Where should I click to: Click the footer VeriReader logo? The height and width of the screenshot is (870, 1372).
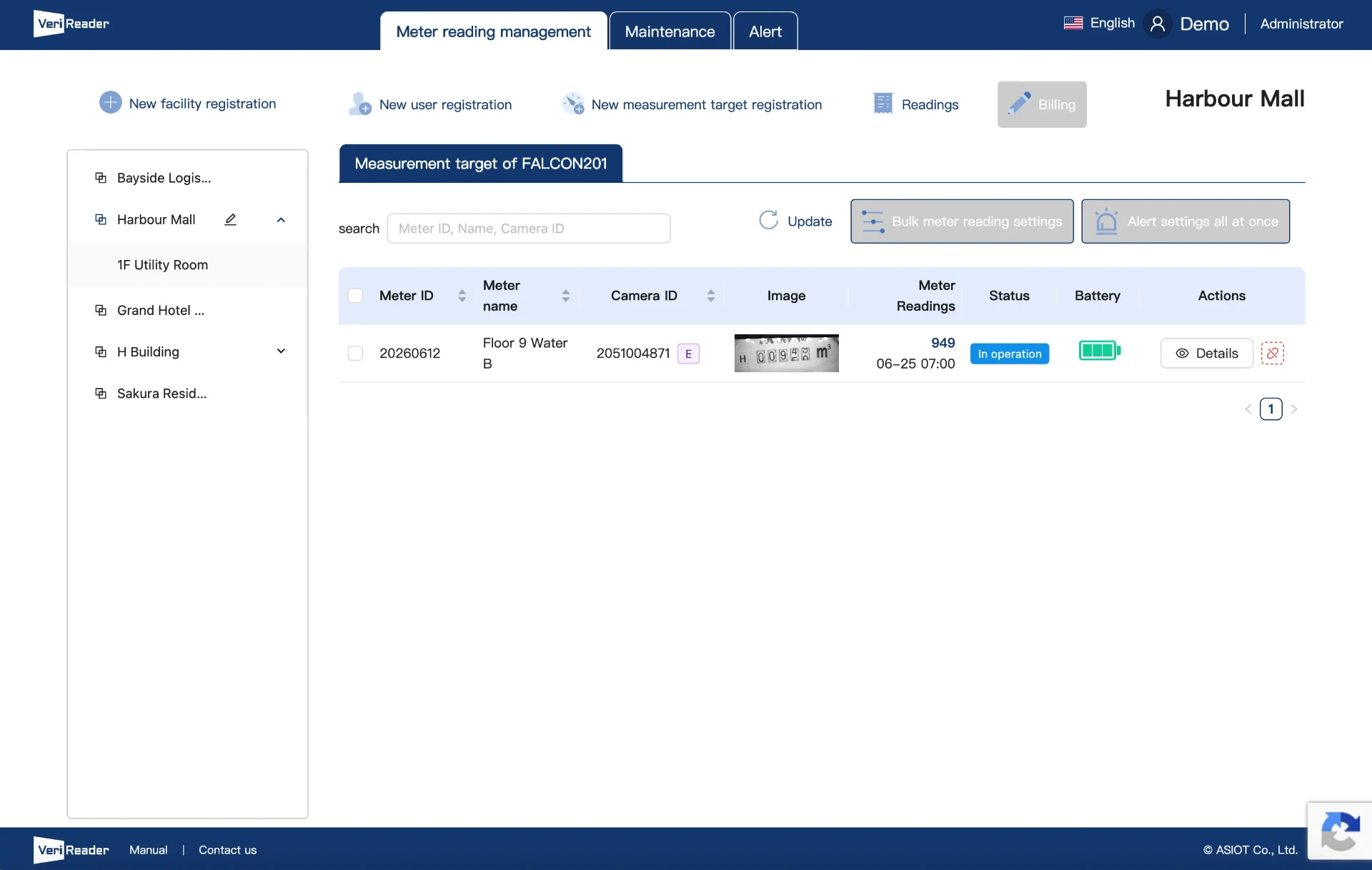71,850
